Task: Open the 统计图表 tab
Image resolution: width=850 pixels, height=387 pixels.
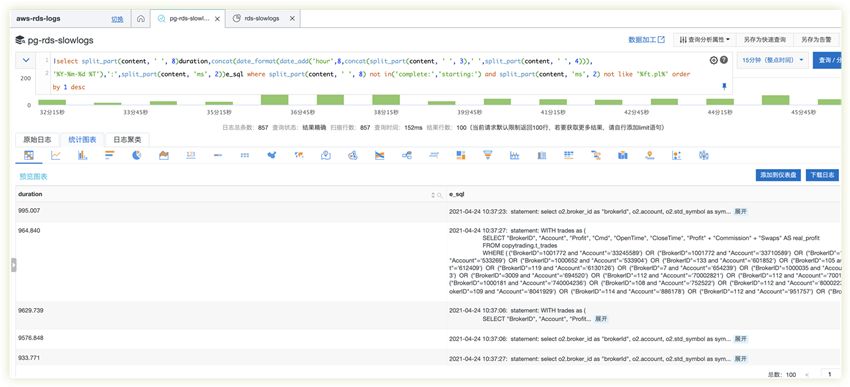Action: pyautogui.click(x=82, y=140)
